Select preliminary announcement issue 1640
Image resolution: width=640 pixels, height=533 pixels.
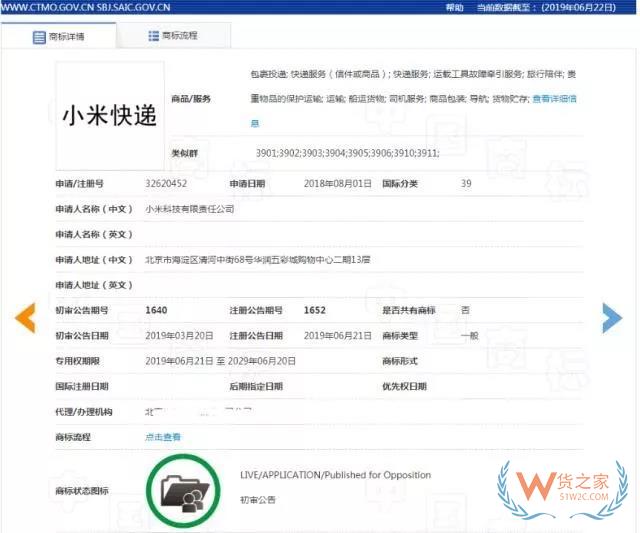click(156, 310)
